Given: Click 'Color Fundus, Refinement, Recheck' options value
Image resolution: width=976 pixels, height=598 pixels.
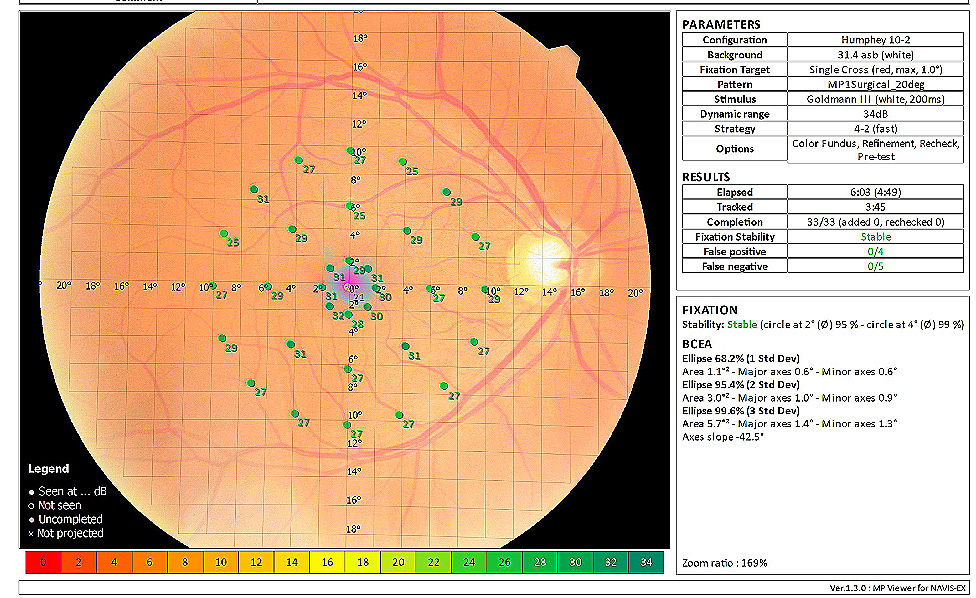Looking at the screenshot, I should coord(875,150).
